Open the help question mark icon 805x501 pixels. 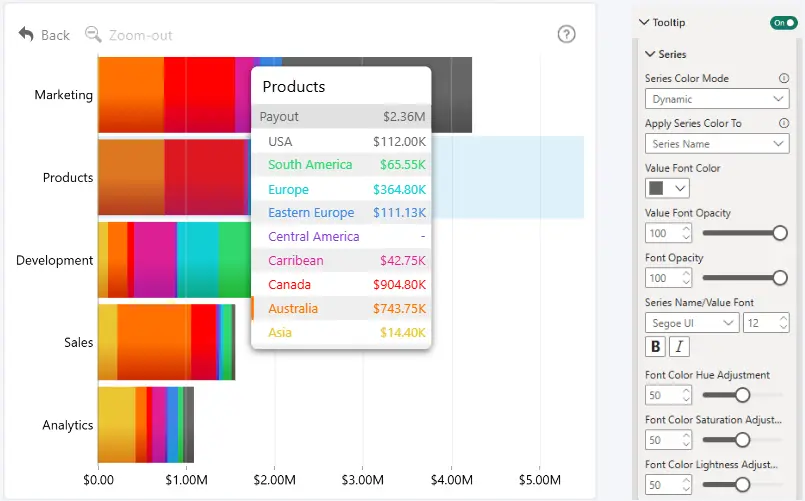(566, 34)
